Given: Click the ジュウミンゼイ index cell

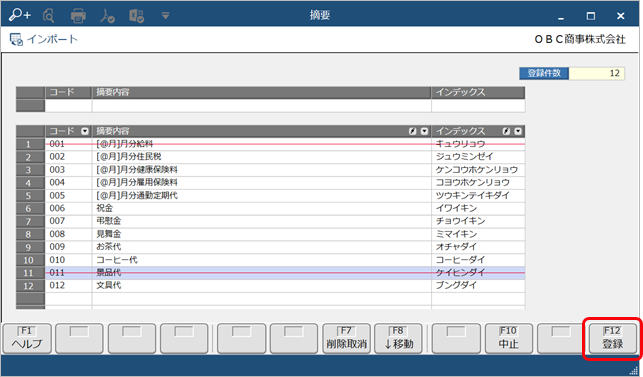Looking at the screenshot, I should [x=478, y=157].
